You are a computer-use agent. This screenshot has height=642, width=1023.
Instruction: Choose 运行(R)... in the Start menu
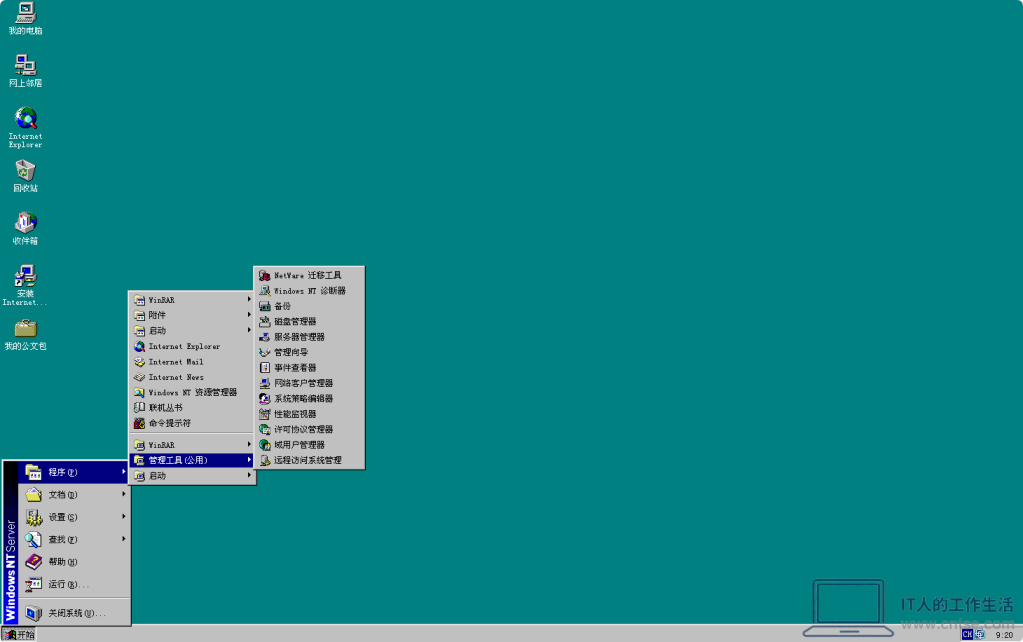pos(74,584)
